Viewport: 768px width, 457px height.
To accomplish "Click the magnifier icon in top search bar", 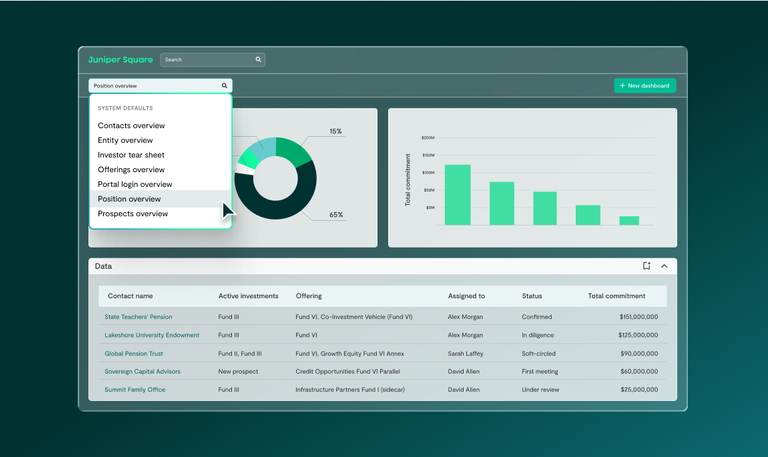I will click(x=258, y=60).
